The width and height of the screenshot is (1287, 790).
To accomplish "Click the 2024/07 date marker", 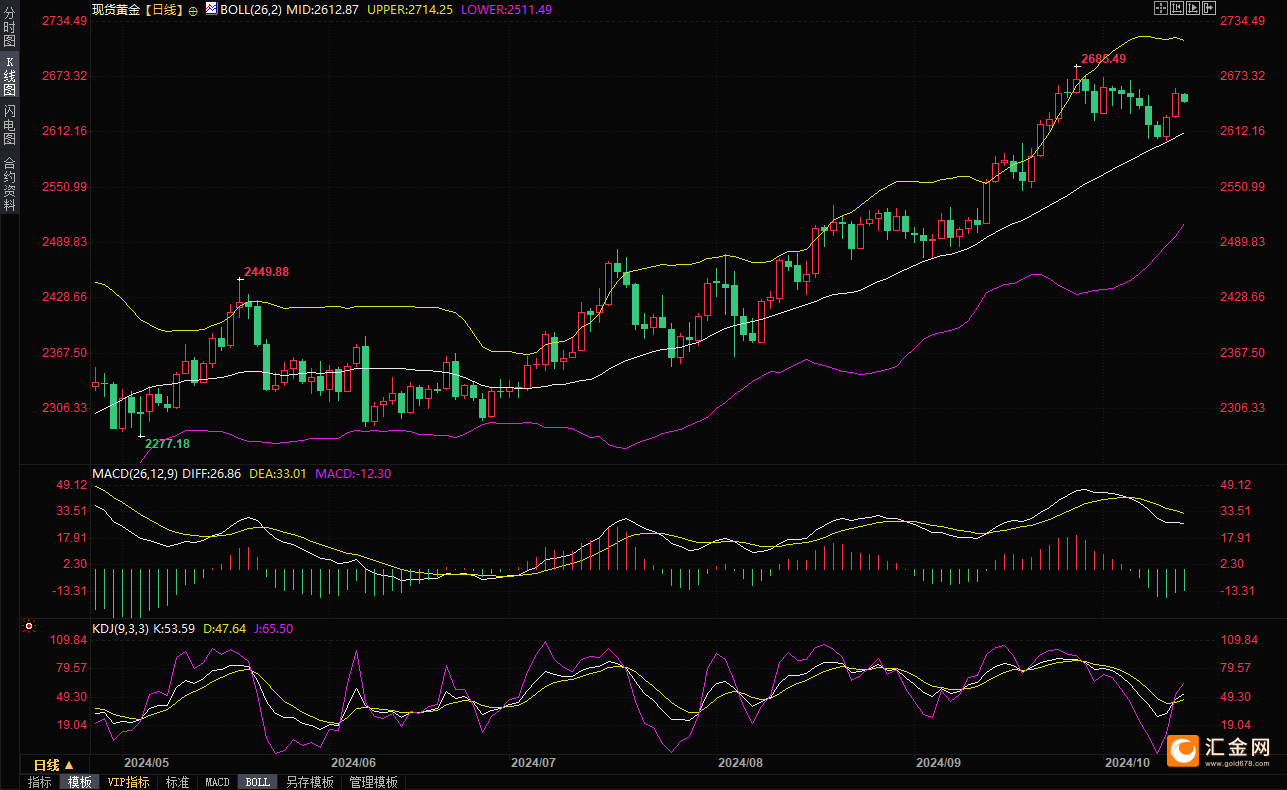I will (x=532, y=762).
